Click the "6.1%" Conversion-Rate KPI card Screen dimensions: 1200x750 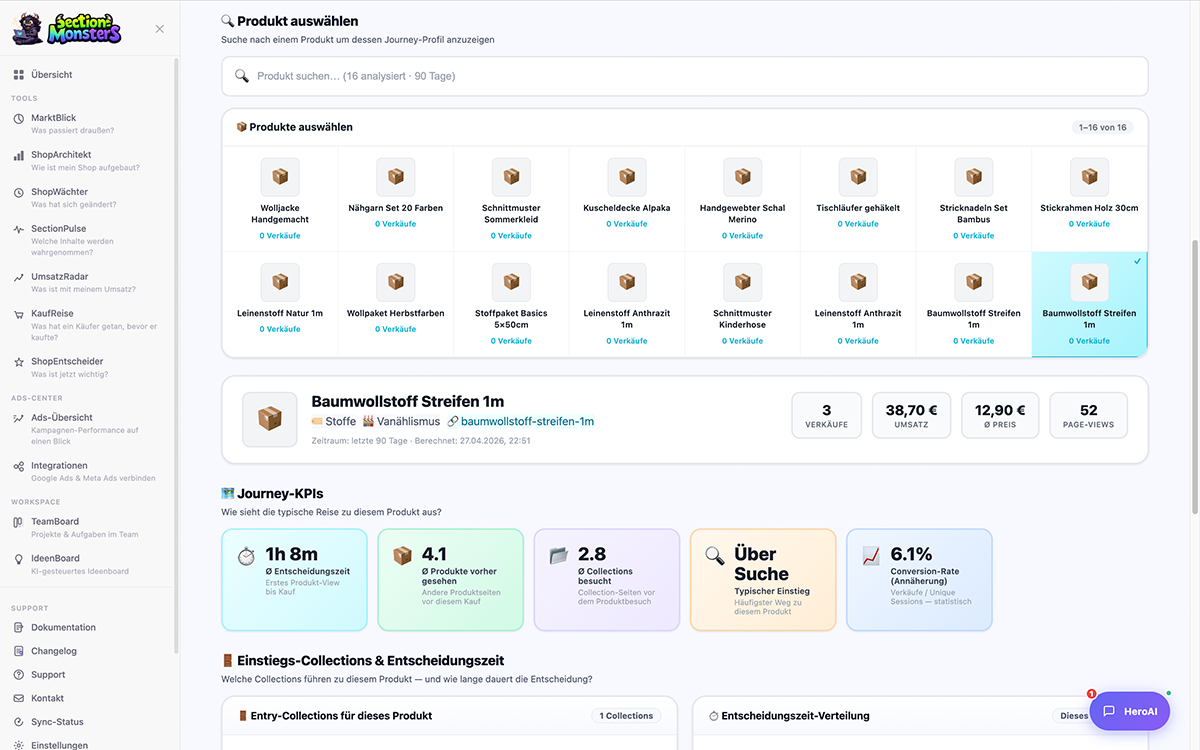919,580
